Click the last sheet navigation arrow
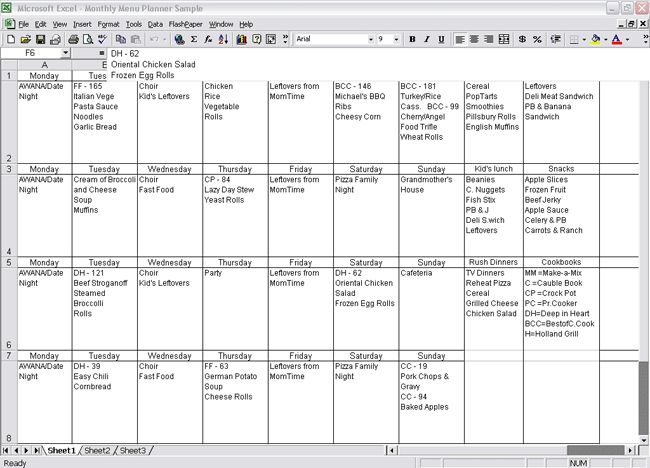Viewport: 650px width, 468px height. tap(37, 451)
